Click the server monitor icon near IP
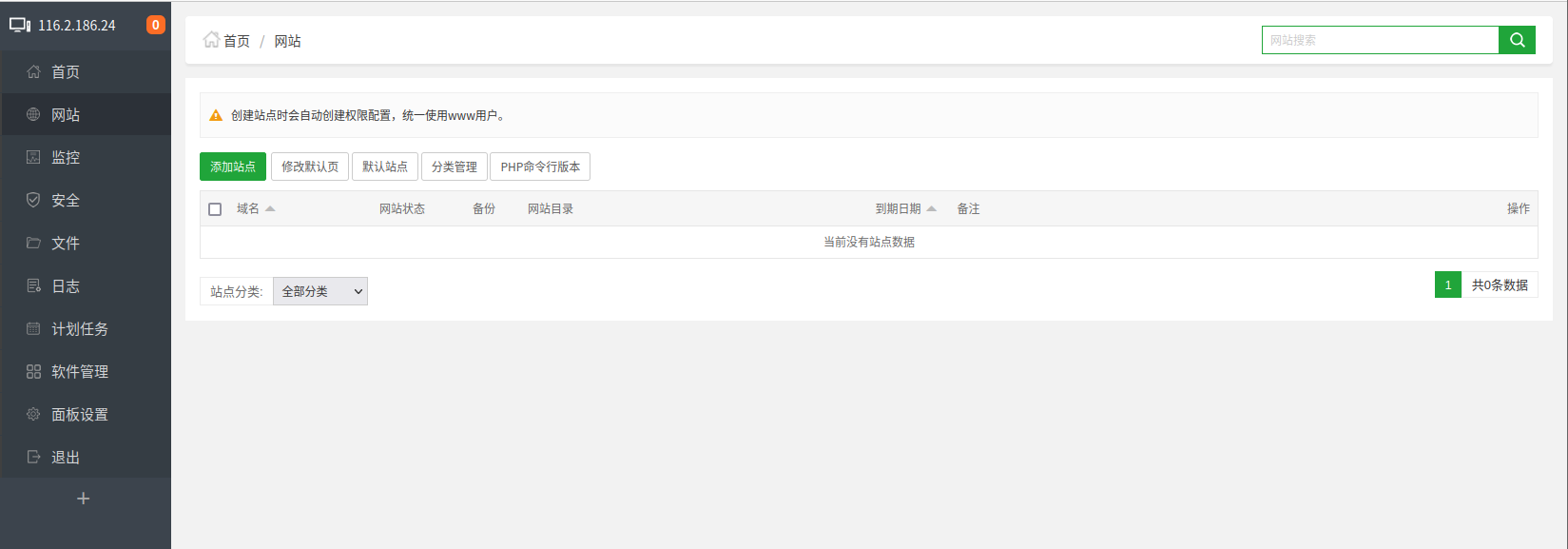 point(20,25)
